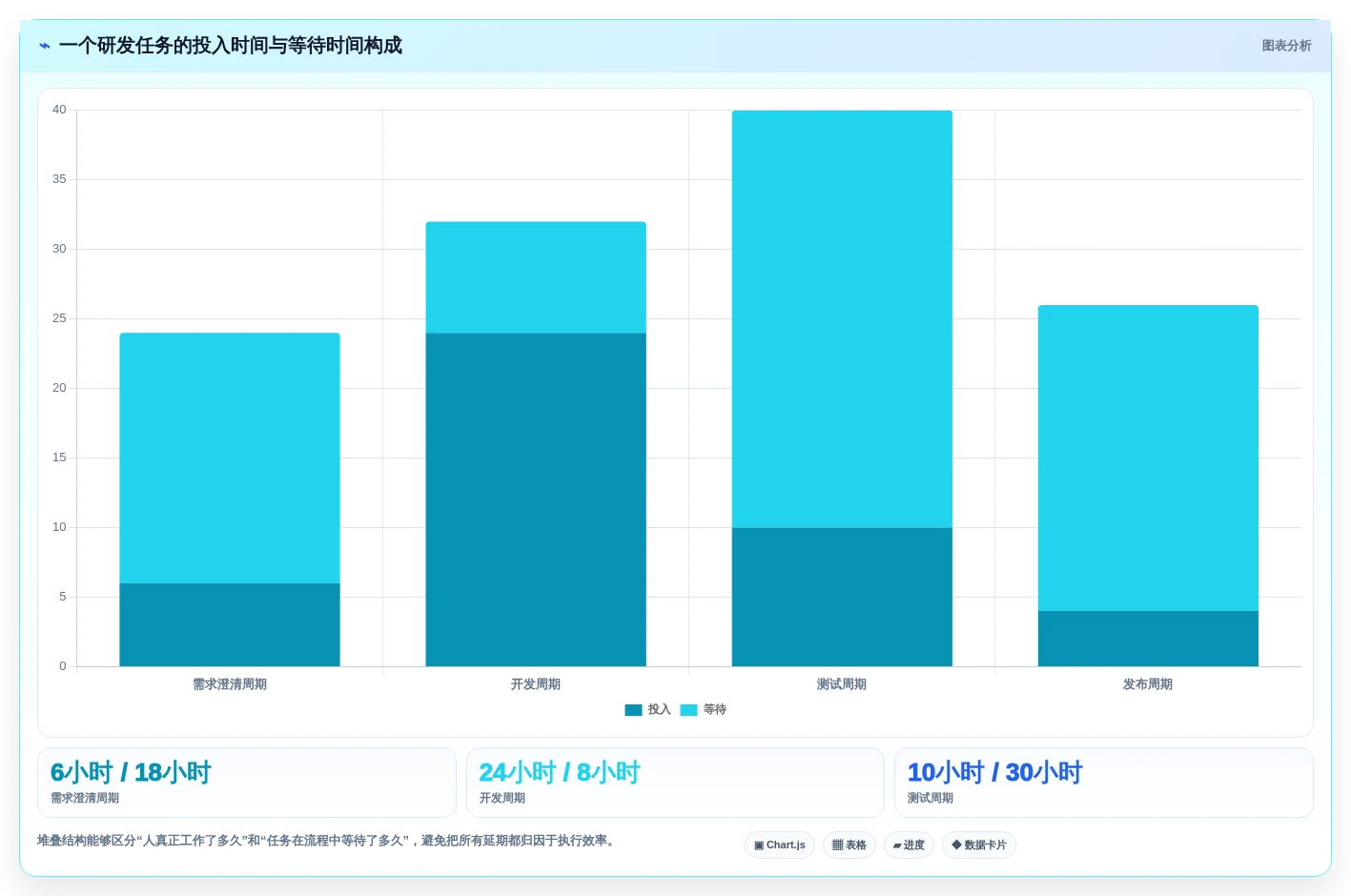This screenshot has width=1351, height=896.
Task: Click the 发布周期 x-axis label
Action: click(1148, 684)
